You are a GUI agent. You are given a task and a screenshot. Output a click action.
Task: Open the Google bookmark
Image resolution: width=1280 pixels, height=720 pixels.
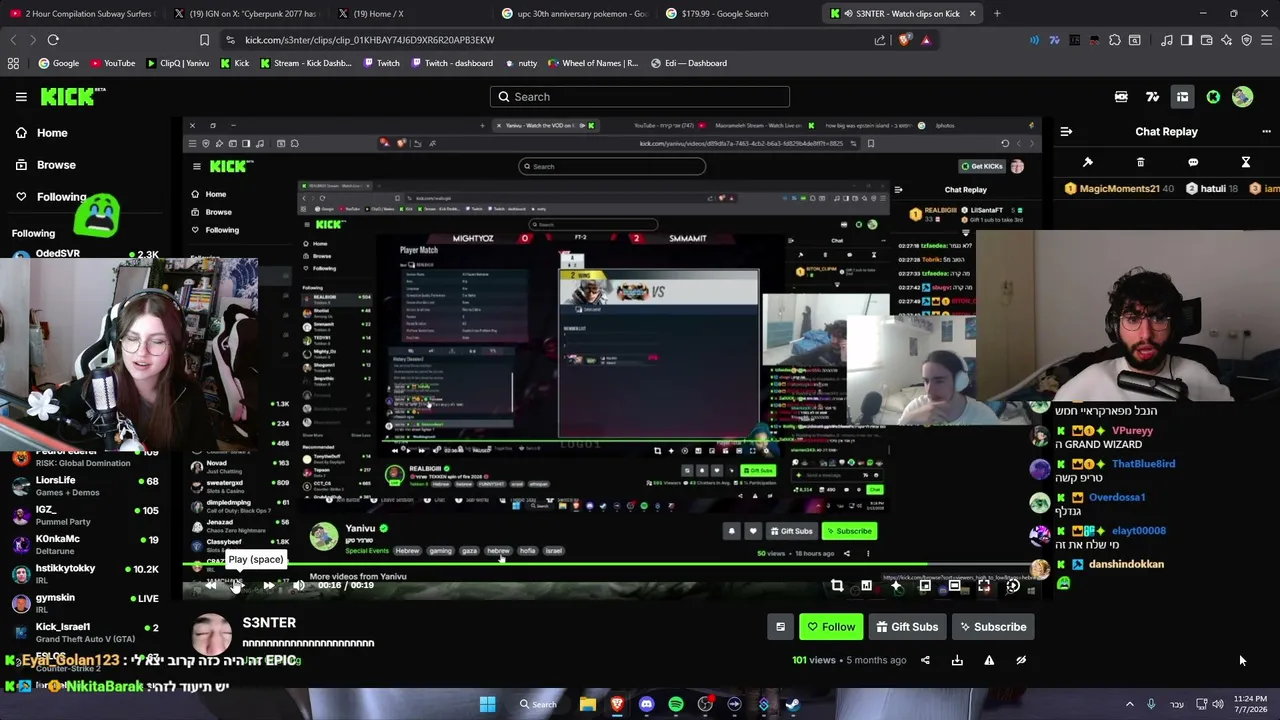pos(58,63)
